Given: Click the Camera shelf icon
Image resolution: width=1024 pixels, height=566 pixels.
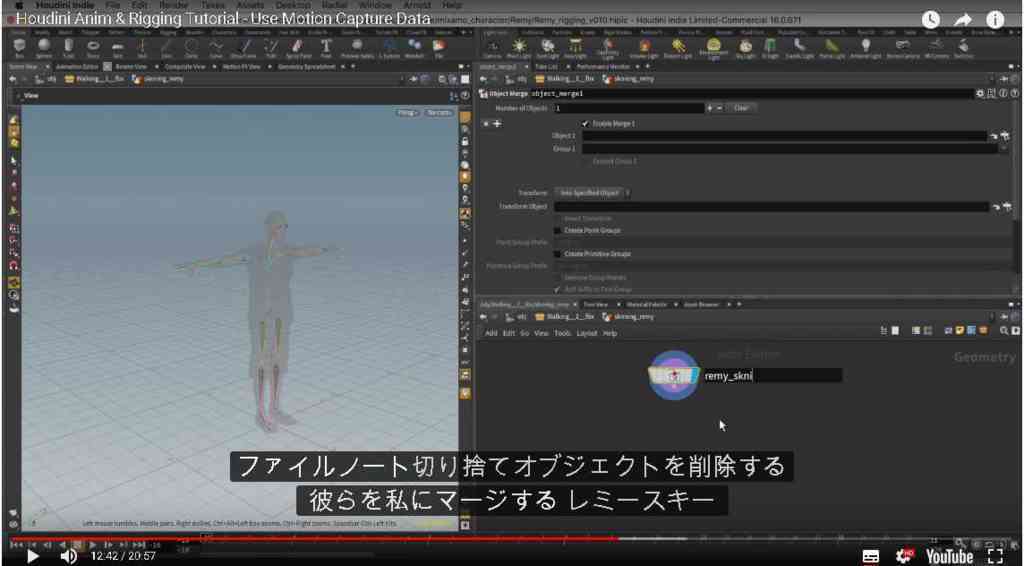Looking at the screenshot, I should tap(493, 47).
